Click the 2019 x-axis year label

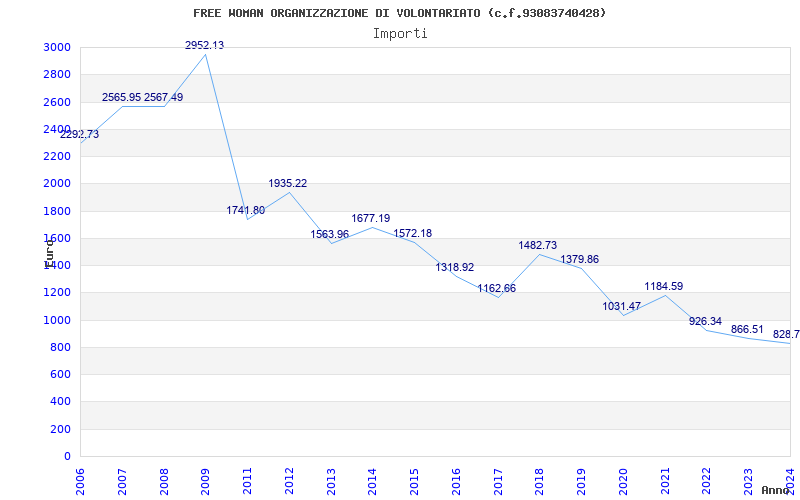coord(581,482)
